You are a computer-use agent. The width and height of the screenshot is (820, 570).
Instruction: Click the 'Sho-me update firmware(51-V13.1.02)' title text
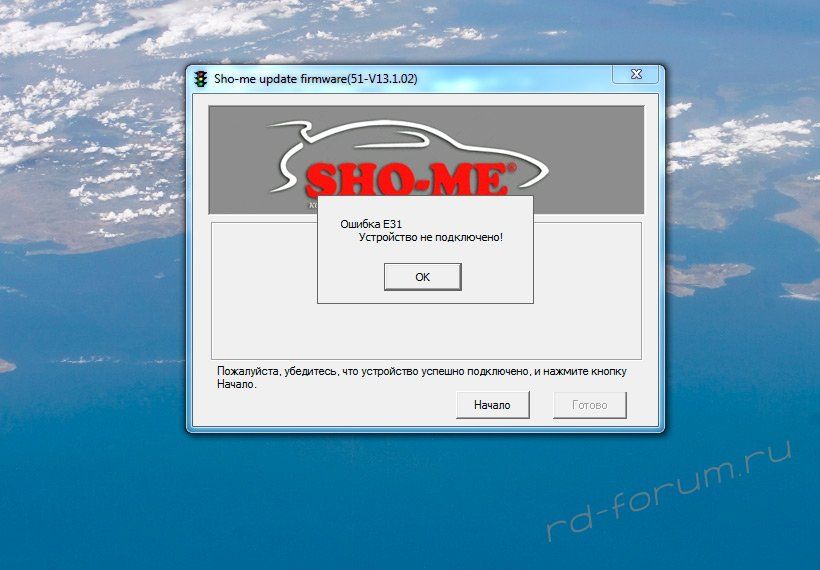315,79
